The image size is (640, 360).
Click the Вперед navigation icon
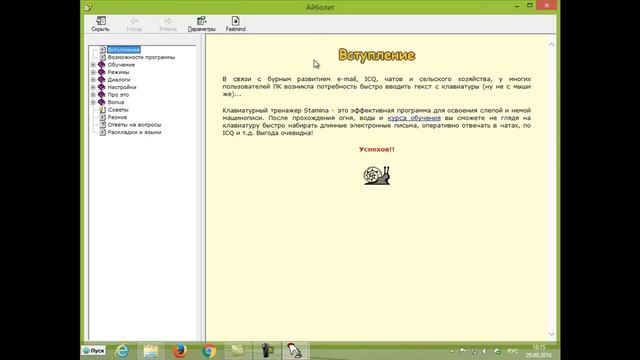click(168, 24)
